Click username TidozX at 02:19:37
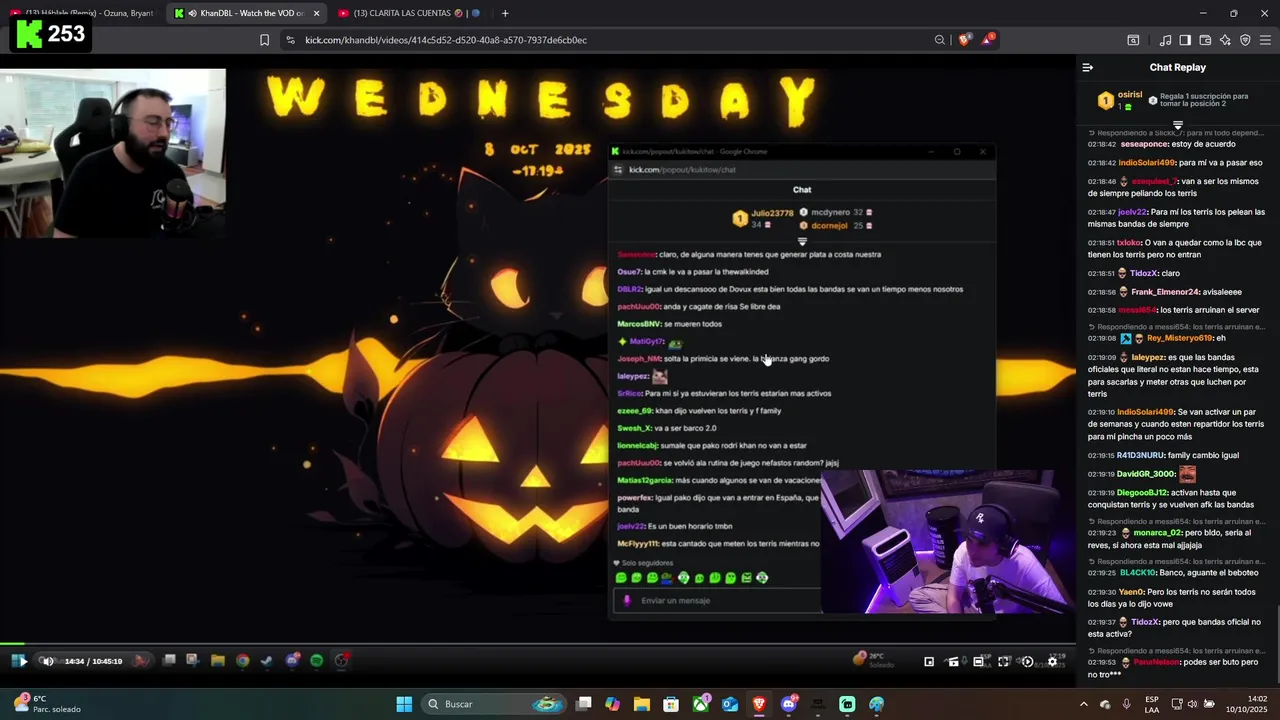Image resolution: width=1280 pixels, height=720 pixels. pos(1145,622)
